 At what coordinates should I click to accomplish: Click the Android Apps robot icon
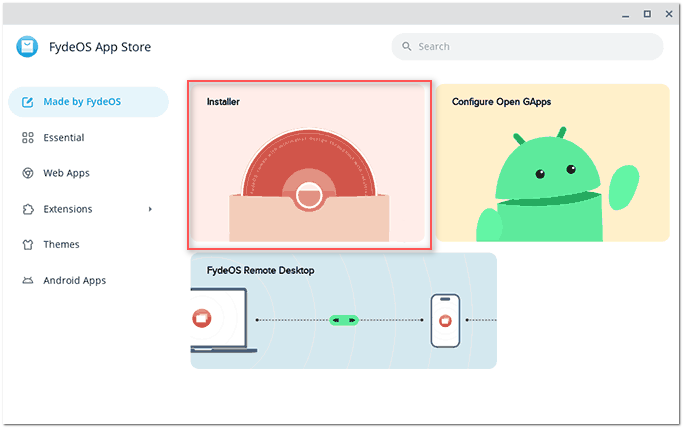tap(27, 280)
